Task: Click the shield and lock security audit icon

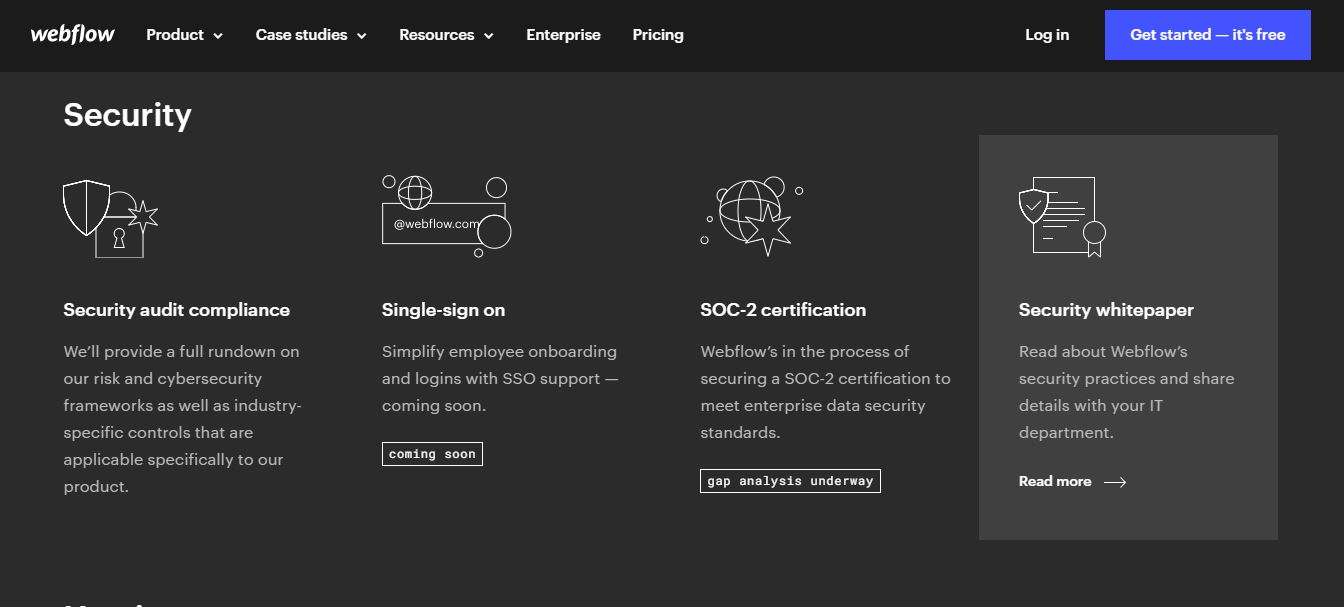Action: (110, 219)
